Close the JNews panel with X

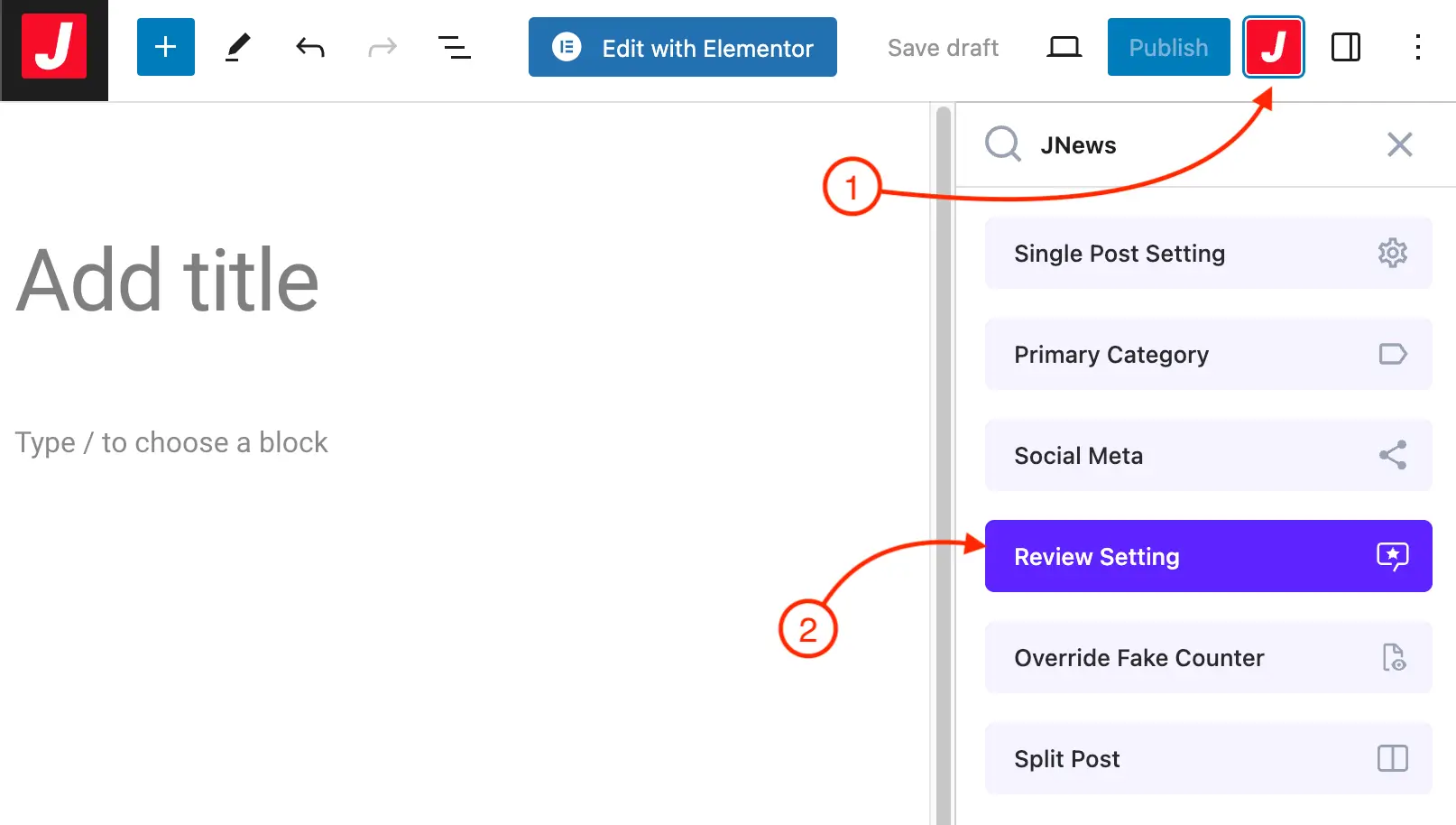pyautogui.click(x=1399, y=144)
